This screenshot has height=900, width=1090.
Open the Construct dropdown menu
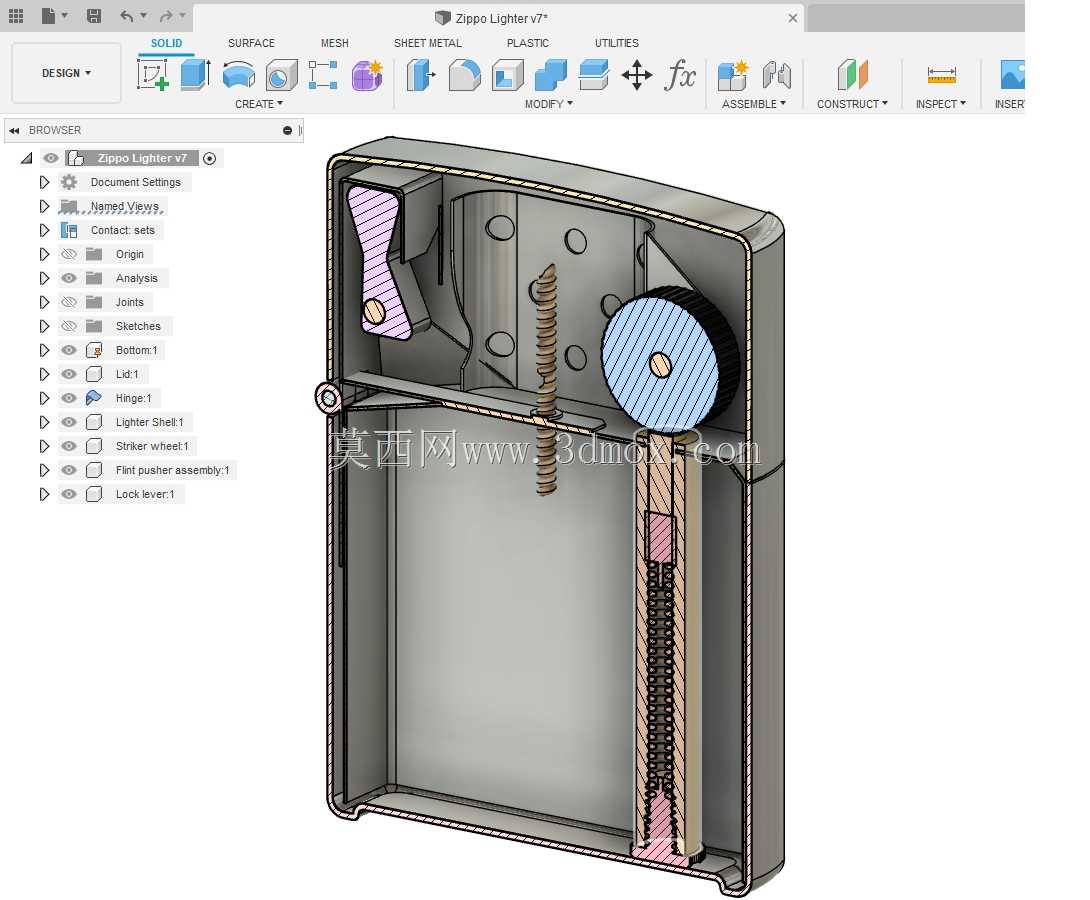[x=852, y=104]
